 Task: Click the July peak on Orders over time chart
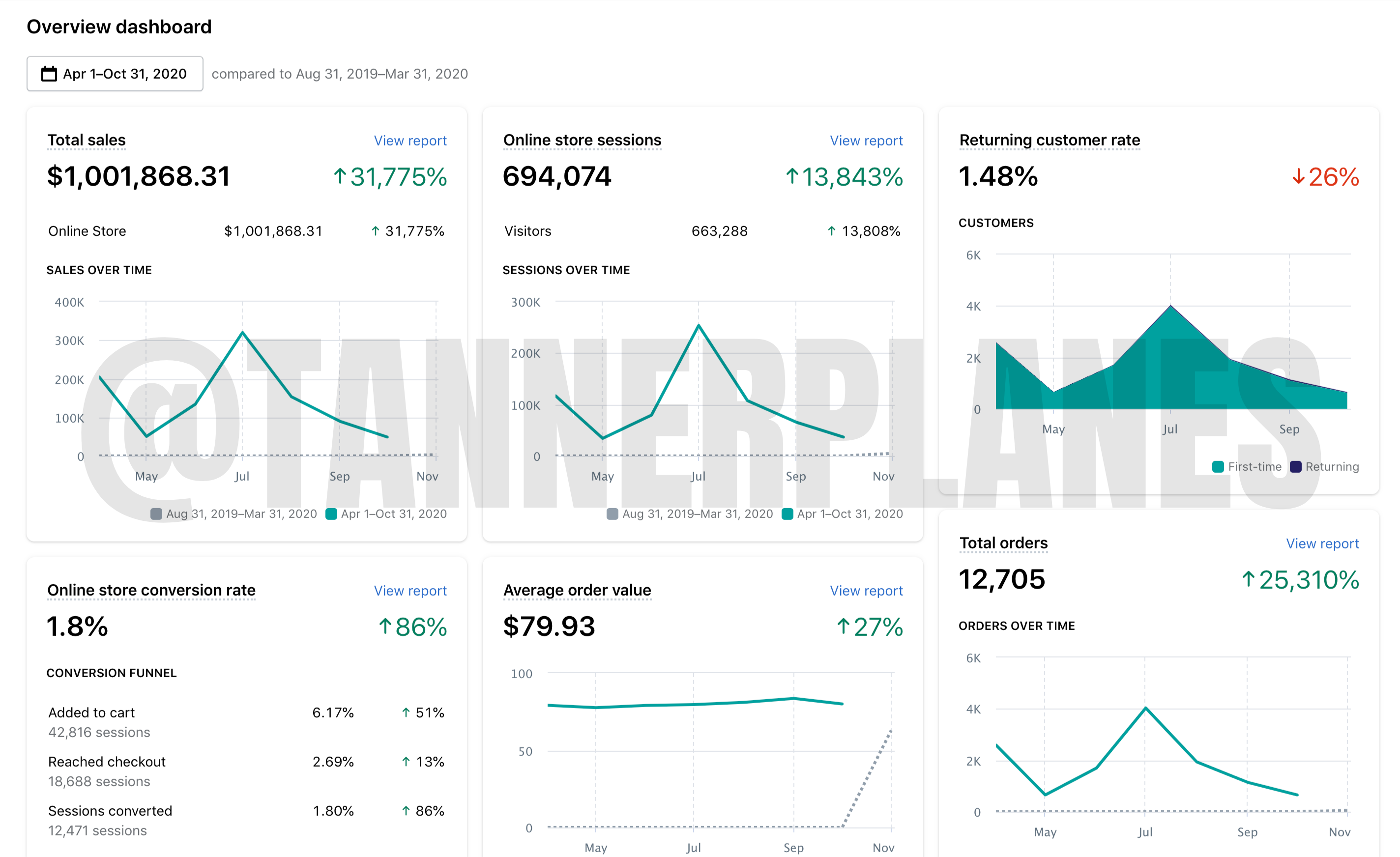pos(1145,708)
